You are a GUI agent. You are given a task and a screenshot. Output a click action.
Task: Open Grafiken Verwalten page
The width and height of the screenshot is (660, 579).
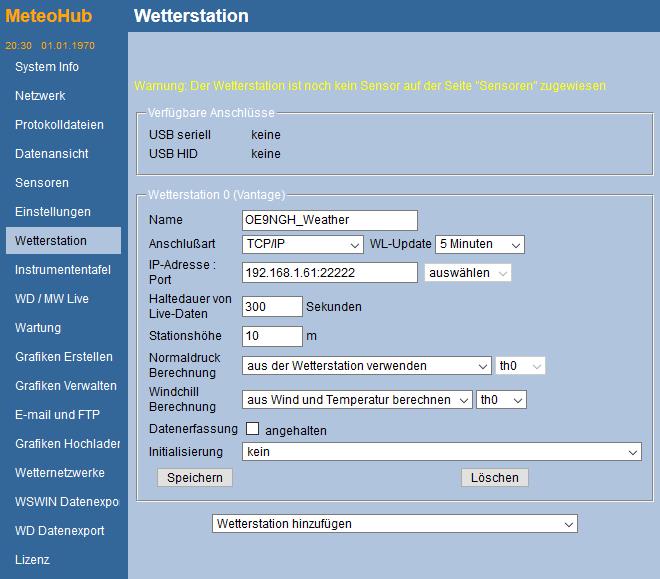pos(66,386)
